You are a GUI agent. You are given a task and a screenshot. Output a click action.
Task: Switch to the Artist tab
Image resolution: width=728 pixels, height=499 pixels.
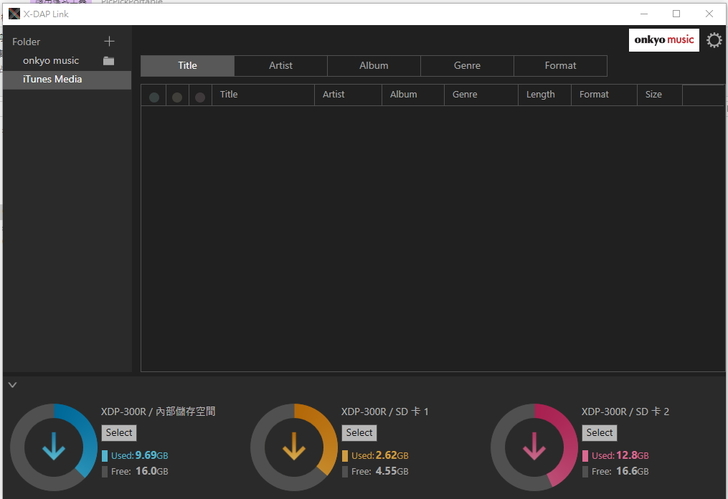point(281,66)
